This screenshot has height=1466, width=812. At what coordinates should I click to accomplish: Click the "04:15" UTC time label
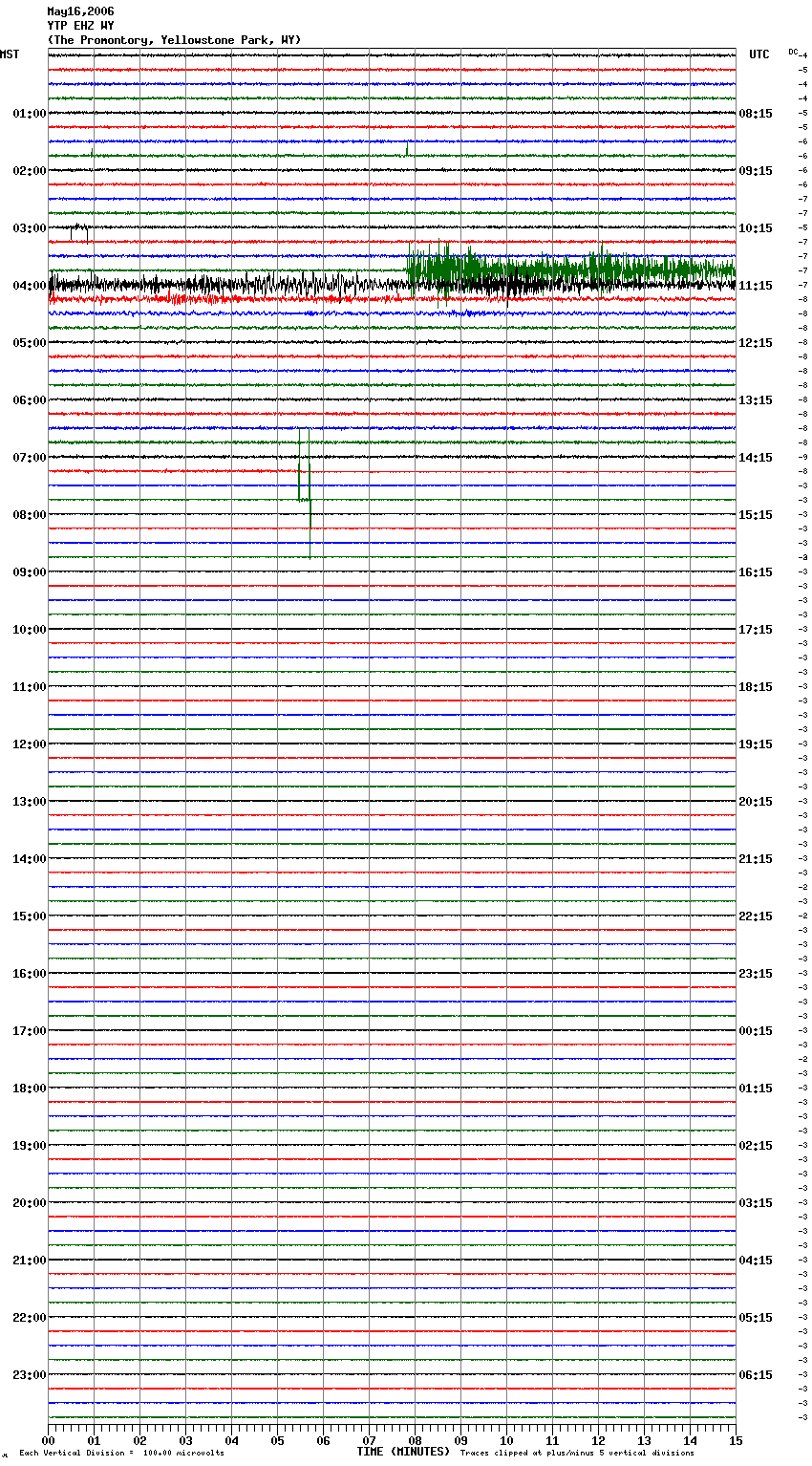[756, 1261]
